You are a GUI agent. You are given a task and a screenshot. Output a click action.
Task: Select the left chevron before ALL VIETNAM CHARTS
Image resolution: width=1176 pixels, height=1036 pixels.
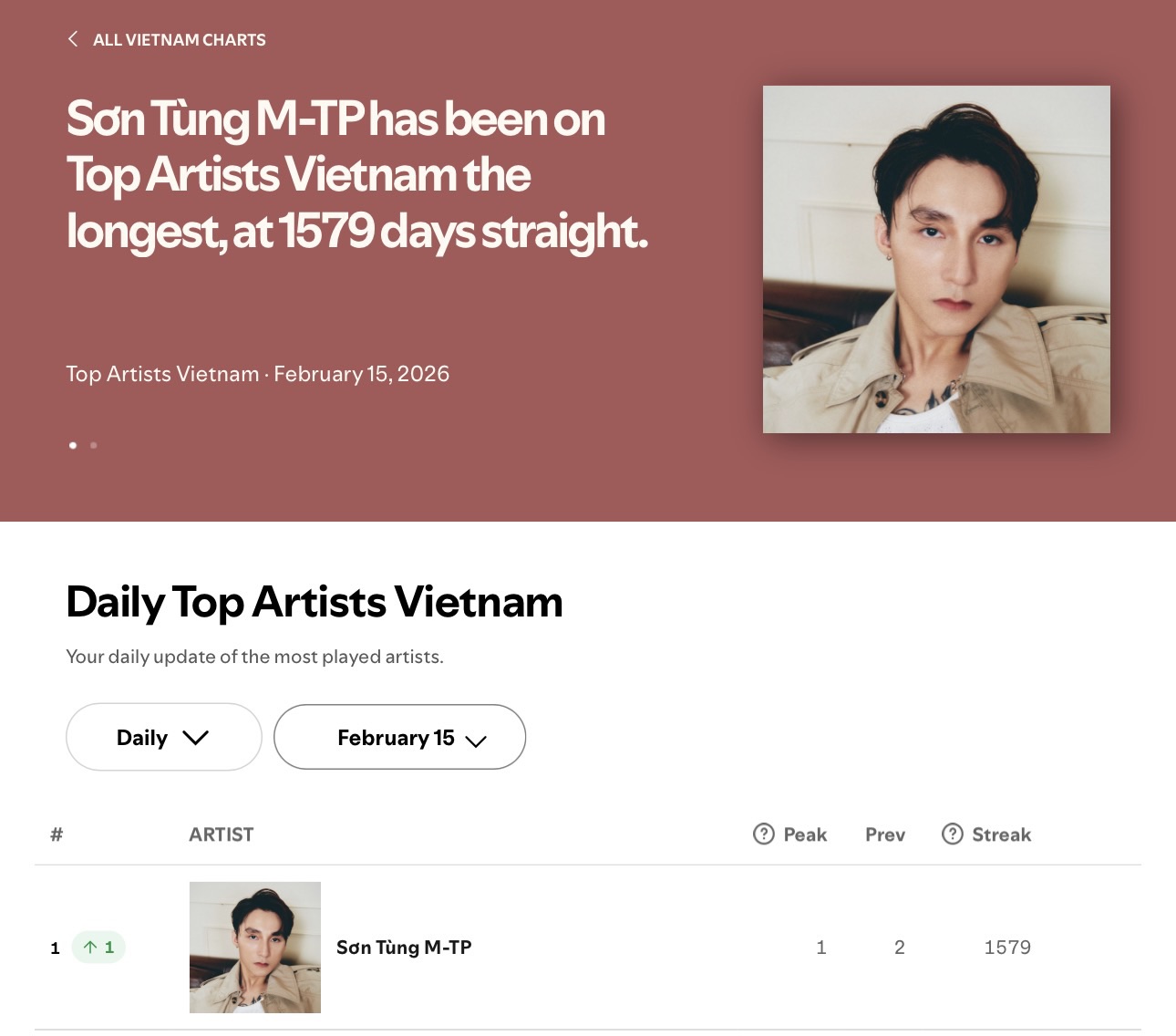coord(74,39)
